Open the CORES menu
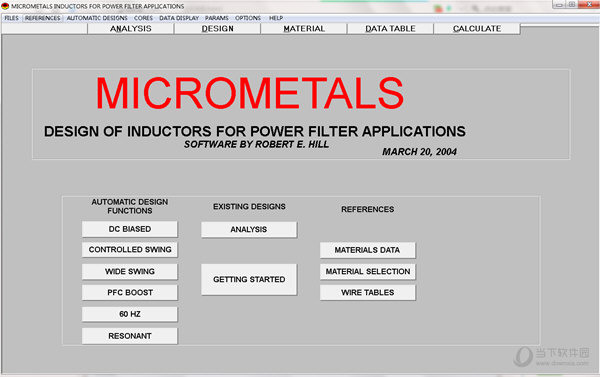The image size is (600, 377). click(x=143, y=18)
